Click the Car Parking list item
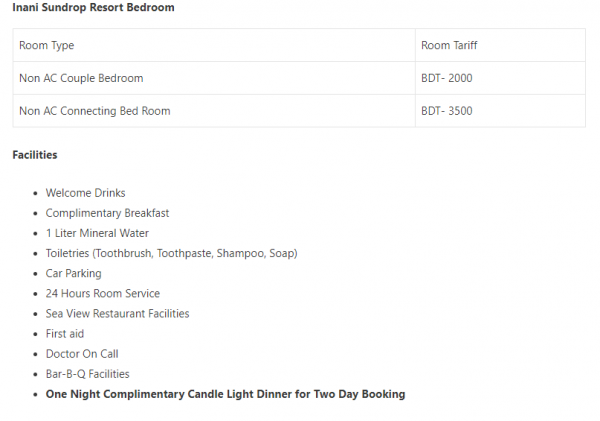Image resolution: width=600 pixels, height=421 pixels. point(73,274)
